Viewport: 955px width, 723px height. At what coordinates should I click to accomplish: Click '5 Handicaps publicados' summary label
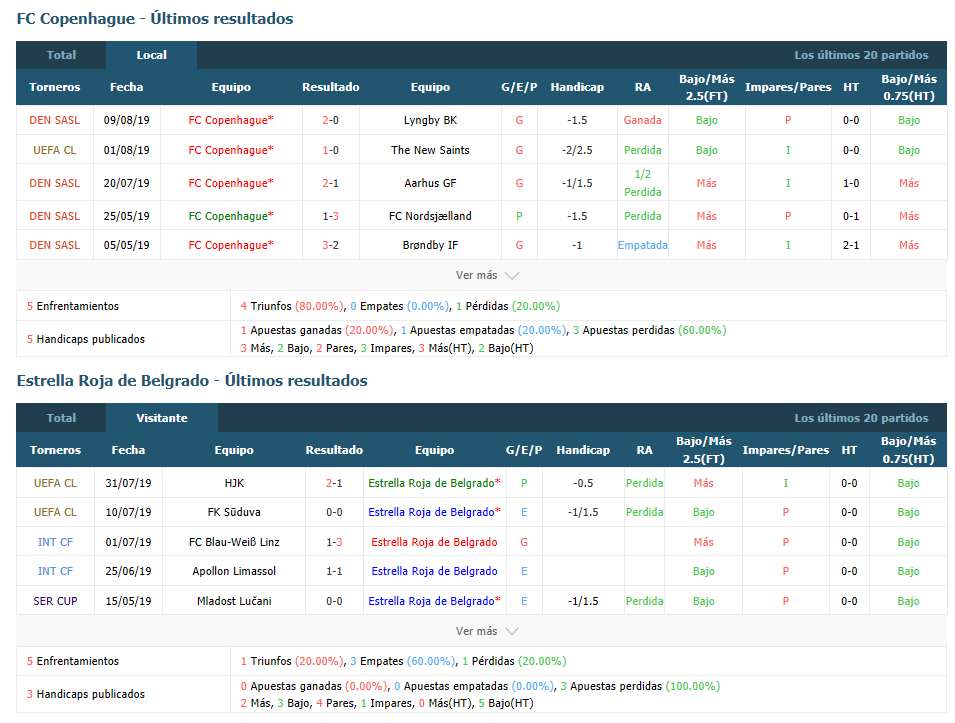click(86, 339)
